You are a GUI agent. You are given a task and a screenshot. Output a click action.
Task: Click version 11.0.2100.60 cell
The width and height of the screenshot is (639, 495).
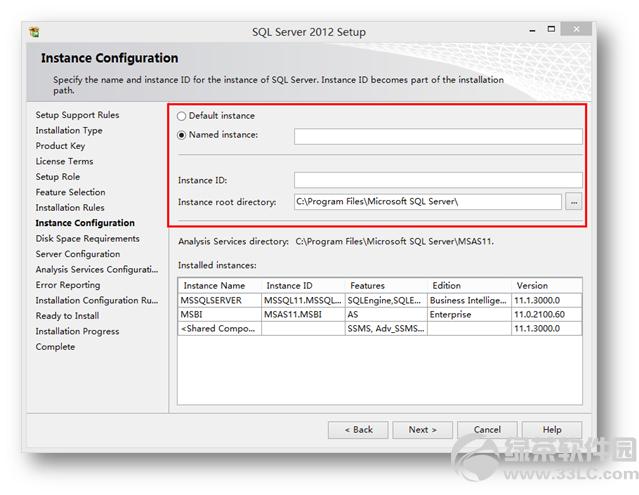click(x=546, y=315)
